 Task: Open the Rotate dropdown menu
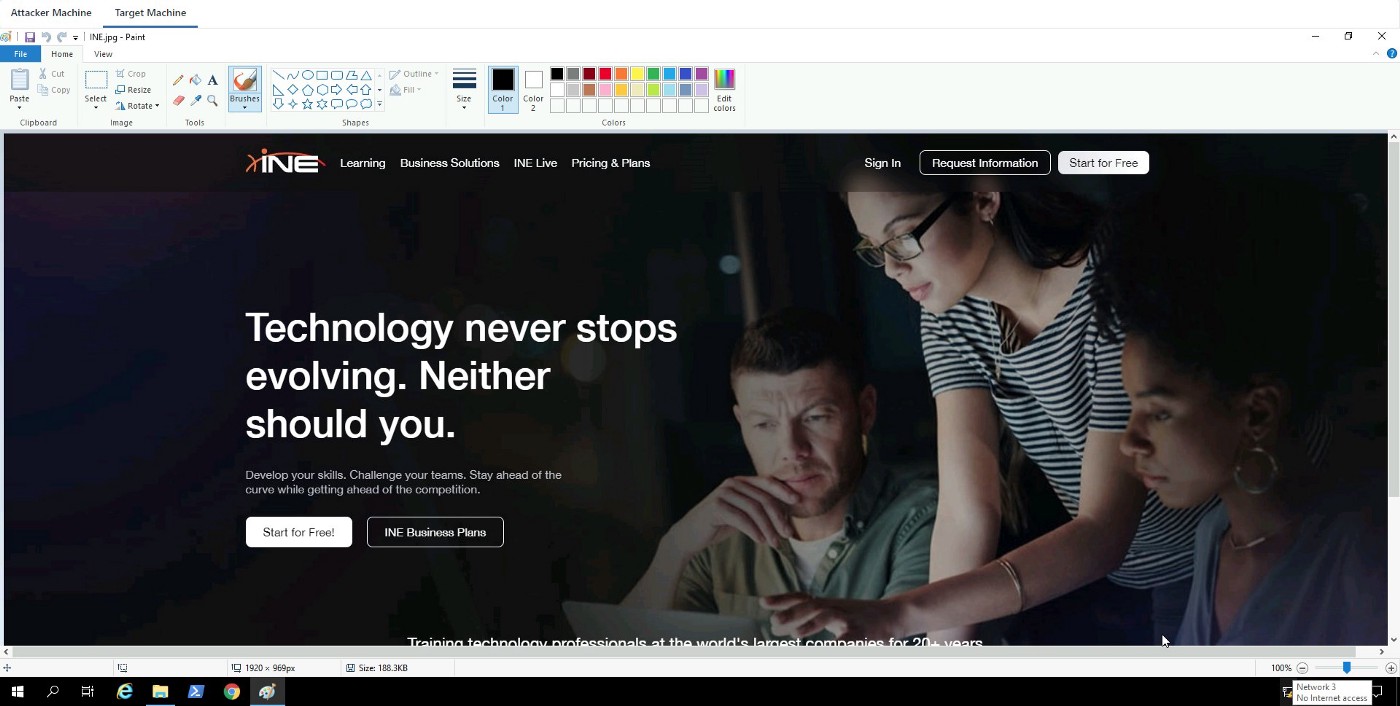pos(138,106)
